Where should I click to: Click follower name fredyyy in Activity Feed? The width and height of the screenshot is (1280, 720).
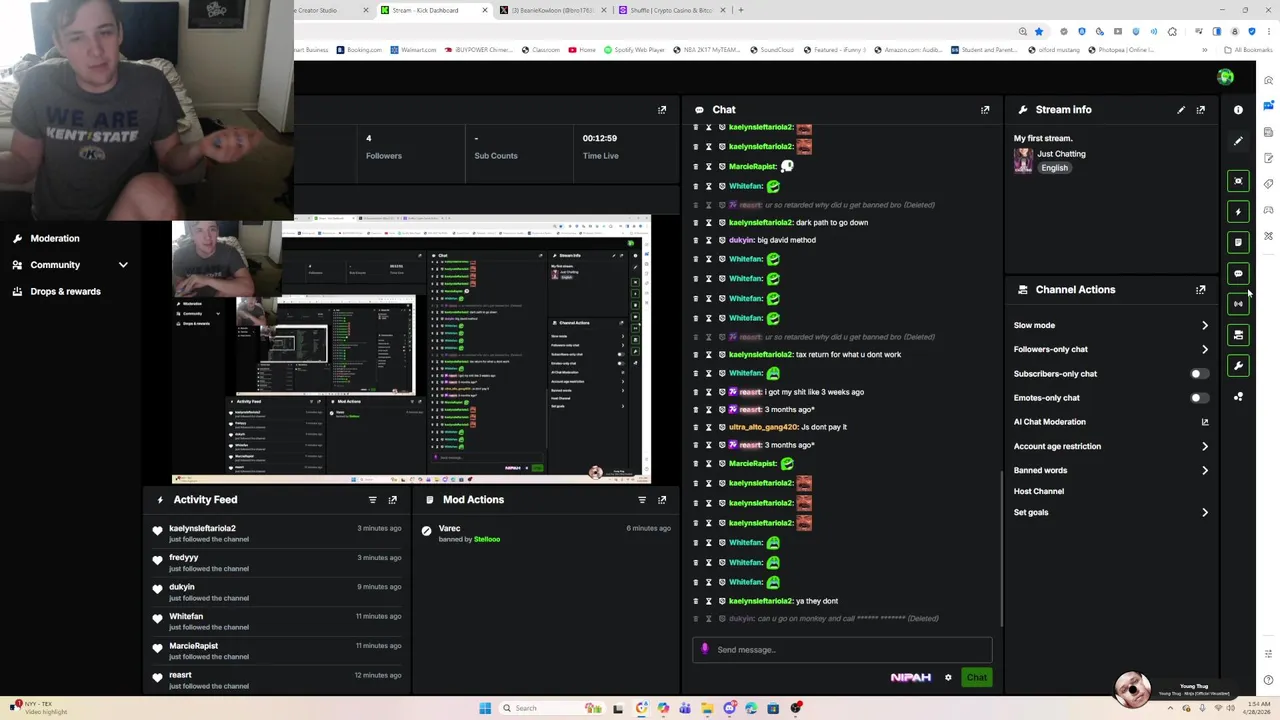[x=184, y=558]
